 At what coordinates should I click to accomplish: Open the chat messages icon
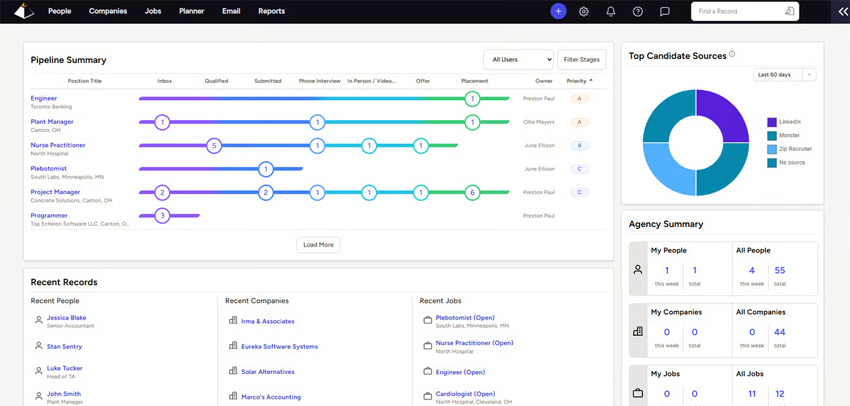[x=664, y=11]
